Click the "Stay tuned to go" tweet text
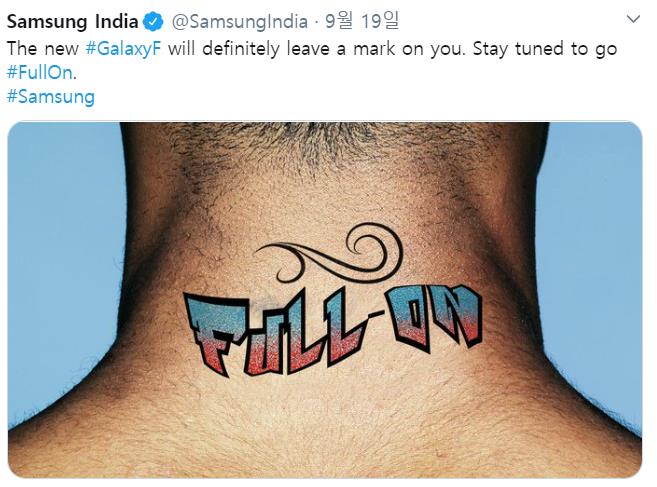Screen dimensions: 657x487 pyautogui.click(x=545, y=49)
